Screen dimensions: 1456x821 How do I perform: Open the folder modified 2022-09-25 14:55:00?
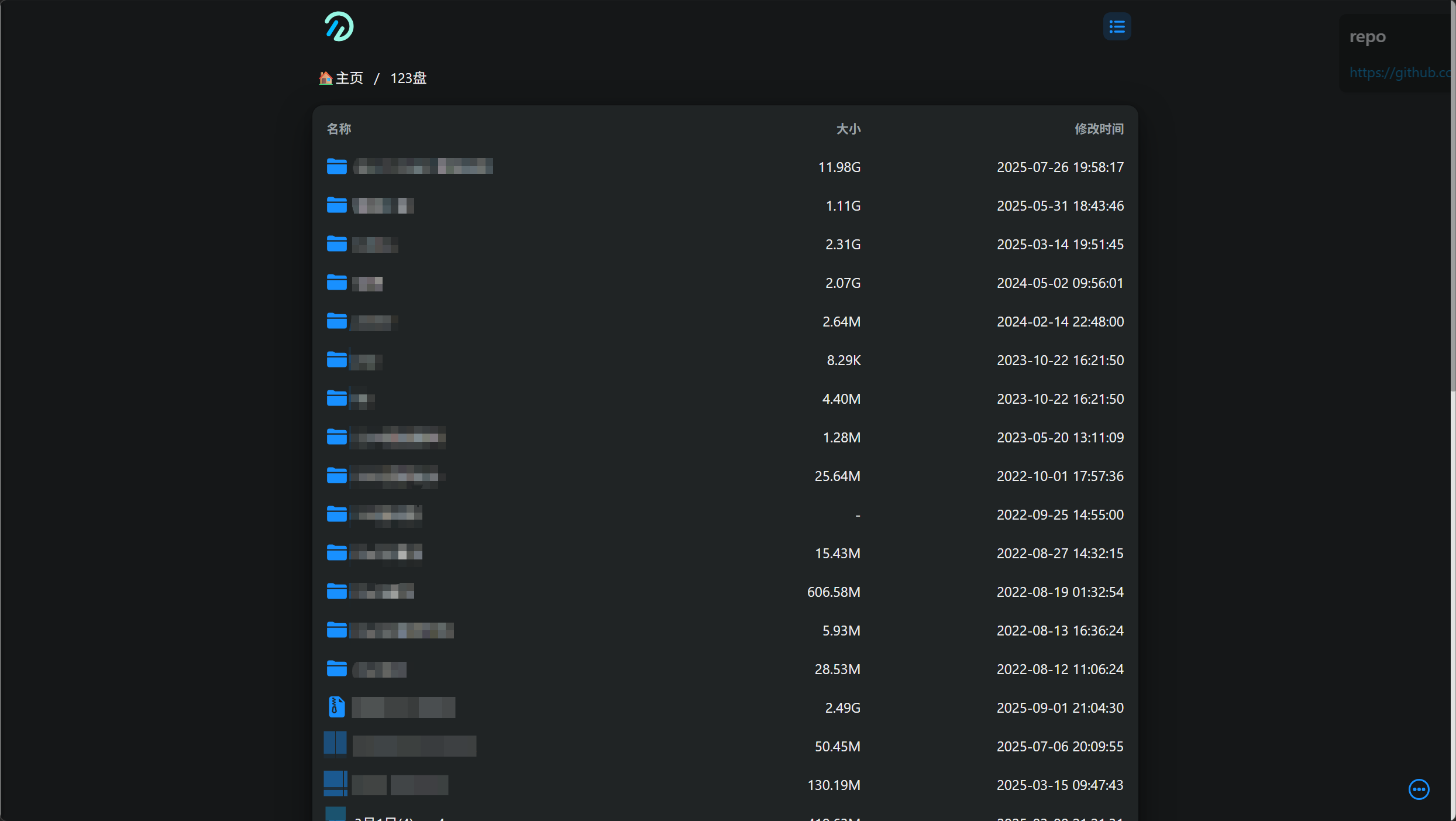click(386, 514)
